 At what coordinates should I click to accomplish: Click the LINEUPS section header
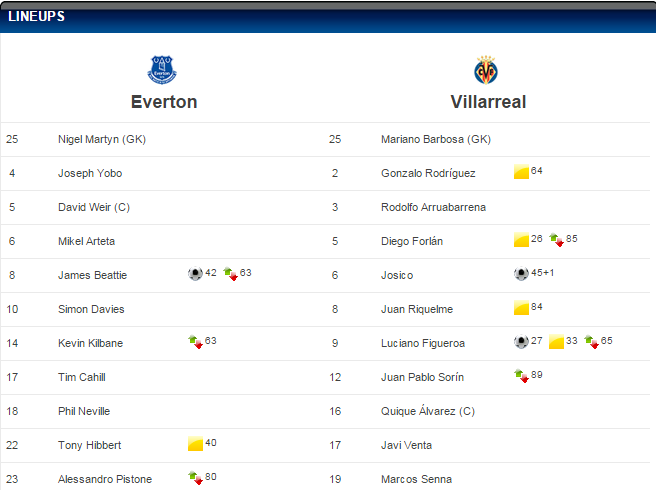tap(37, 16)
